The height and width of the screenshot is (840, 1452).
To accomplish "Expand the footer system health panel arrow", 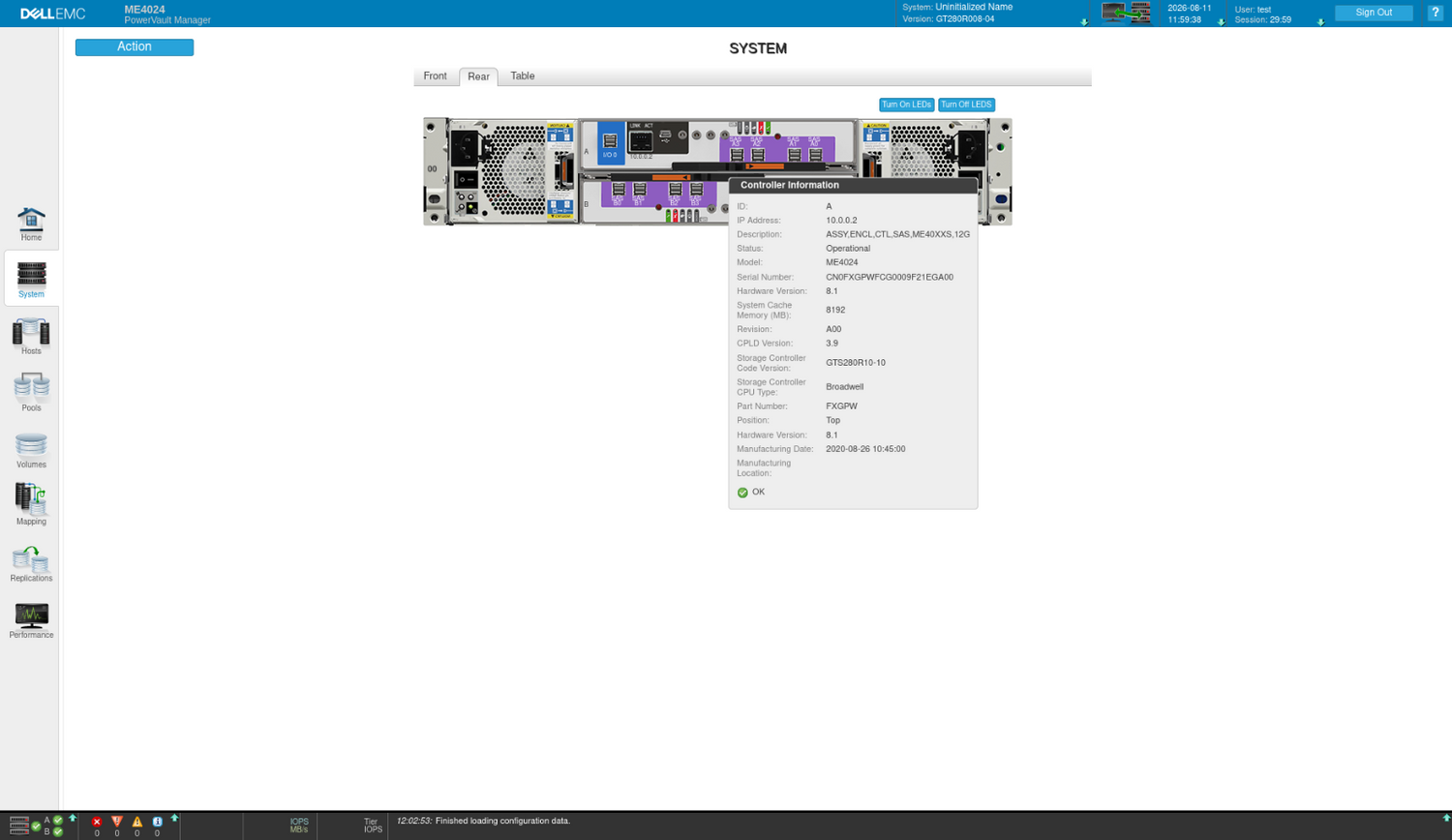I will 73,818.
